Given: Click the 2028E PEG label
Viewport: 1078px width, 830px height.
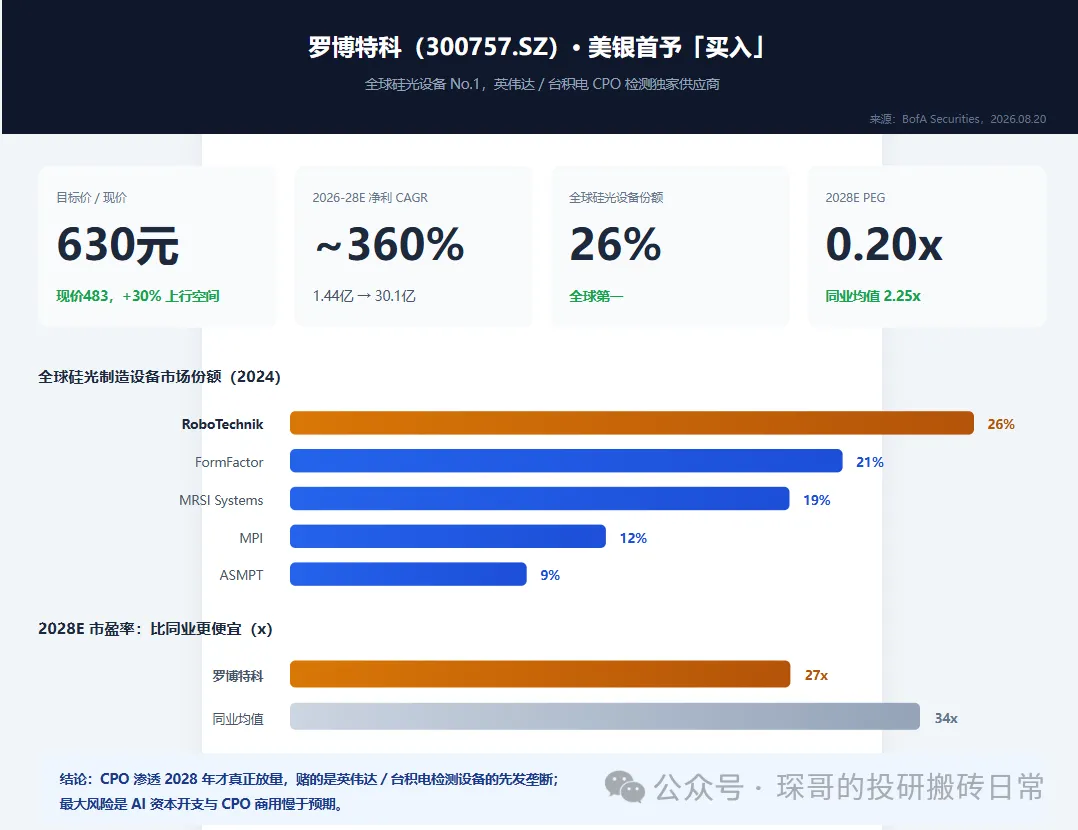Looking at the screenshot, I should (855, 197).
